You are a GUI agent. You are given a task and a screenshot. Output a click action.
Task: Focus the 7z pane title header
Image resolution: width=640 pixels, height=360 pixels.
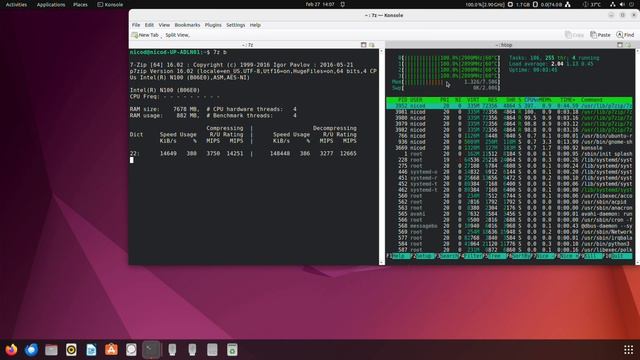248,45
